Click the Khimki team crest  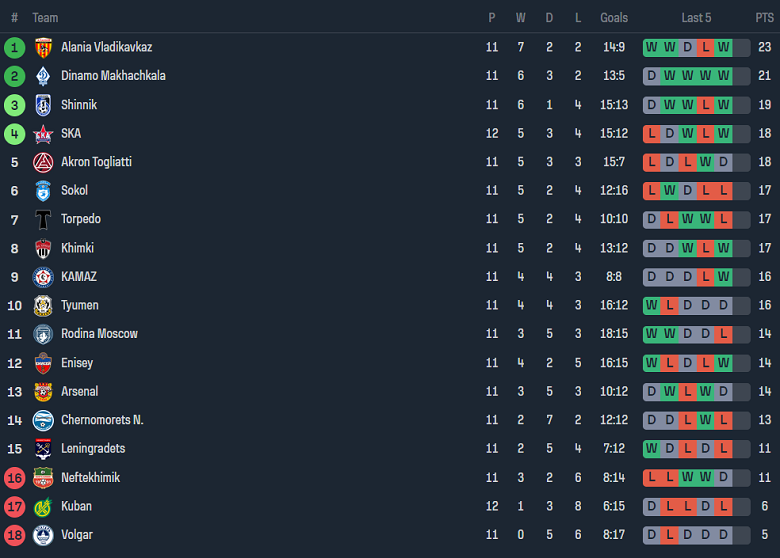[43, 248]
